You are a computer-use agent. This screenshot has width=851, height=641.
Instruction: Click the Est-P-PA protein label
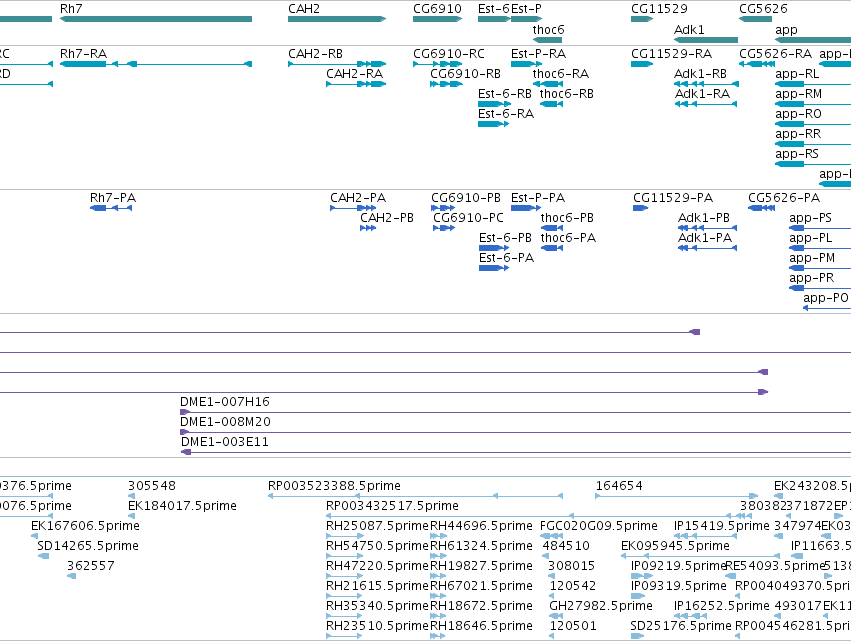coord(537,198)
